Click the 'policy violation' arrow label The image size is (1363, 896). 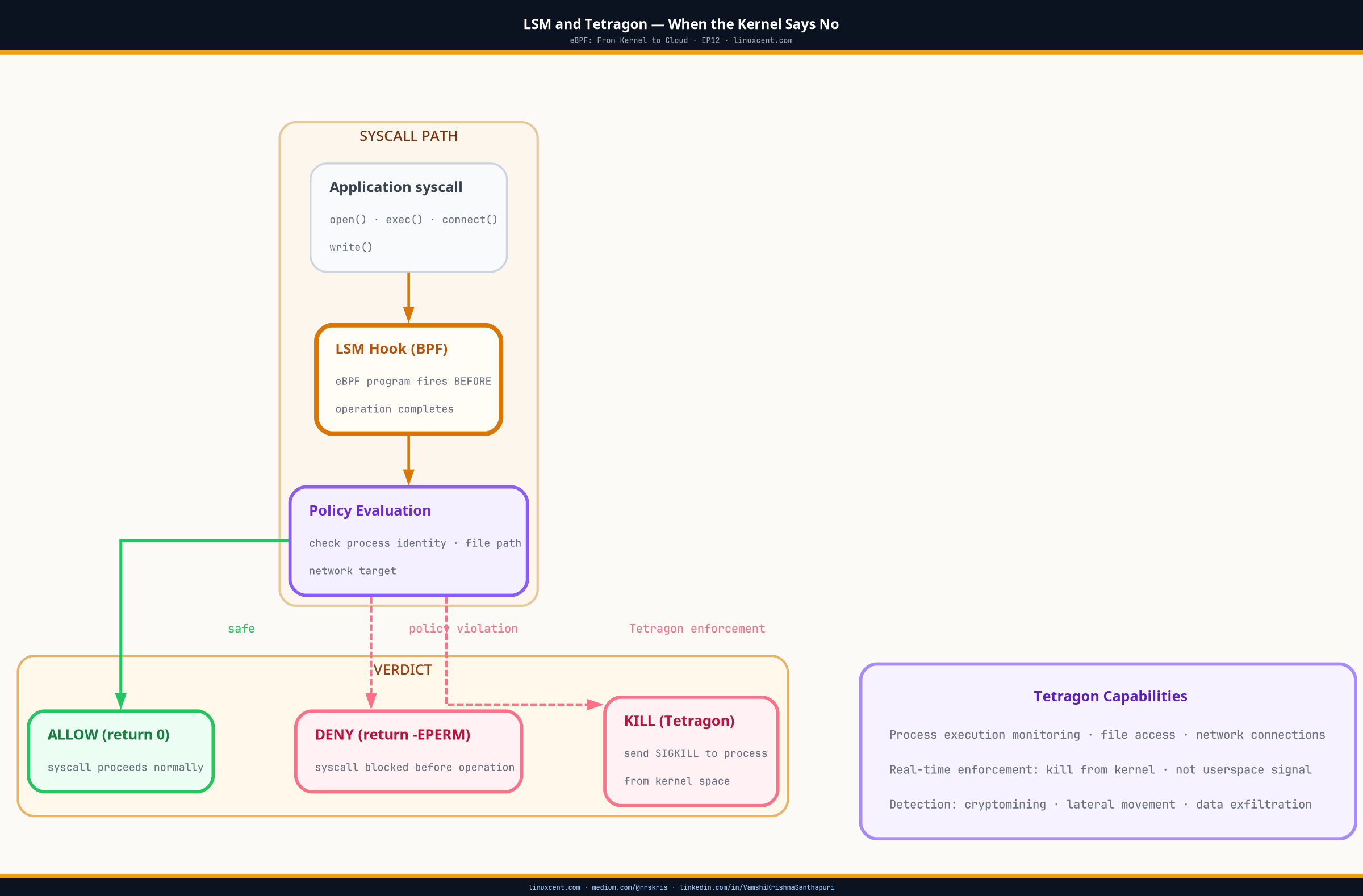(463, 629)
